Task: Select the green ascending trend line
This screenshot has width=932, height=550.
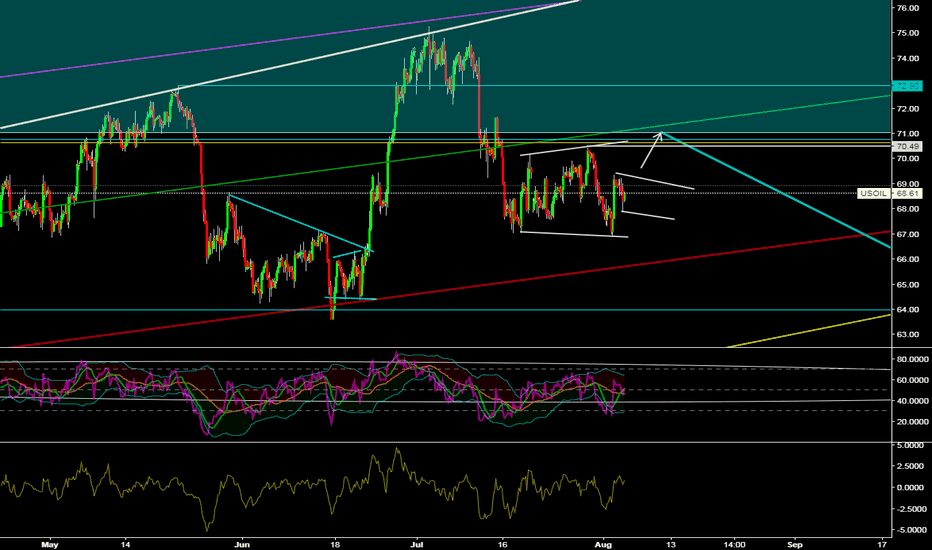Action: pyautogui.click(x=446, y=154)
